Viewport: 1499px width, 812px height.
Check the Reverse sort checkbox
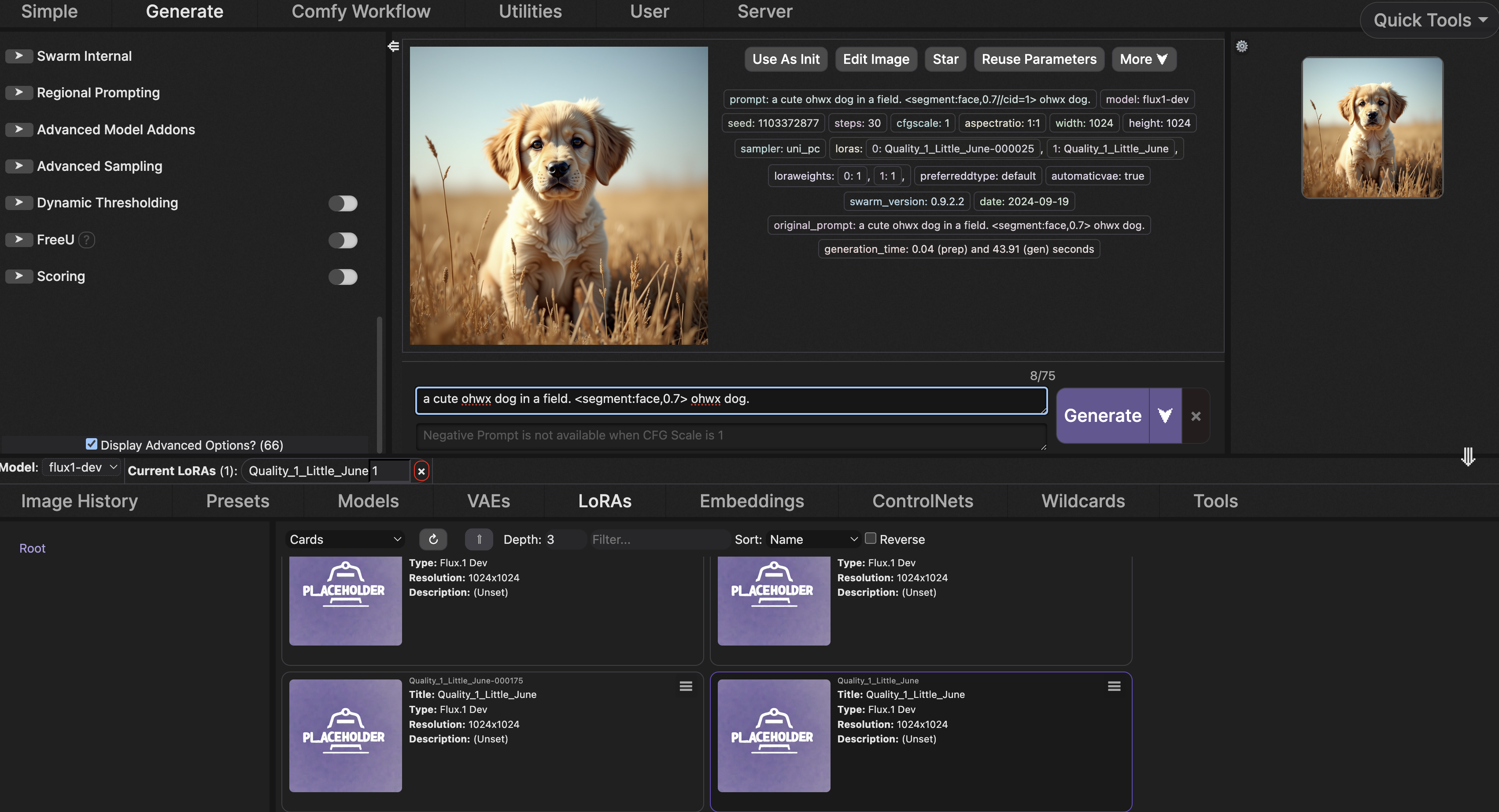870,539
